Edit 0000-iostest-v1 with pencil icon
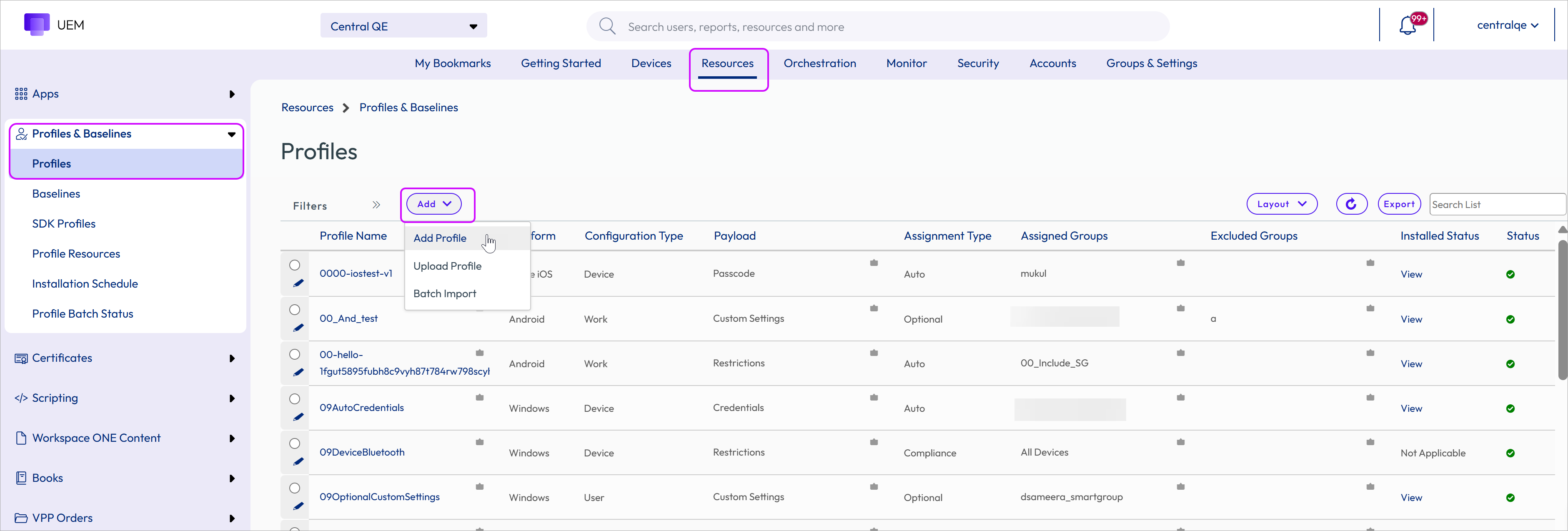This screenshot has height=531, width=1568. tap(298, 283)
